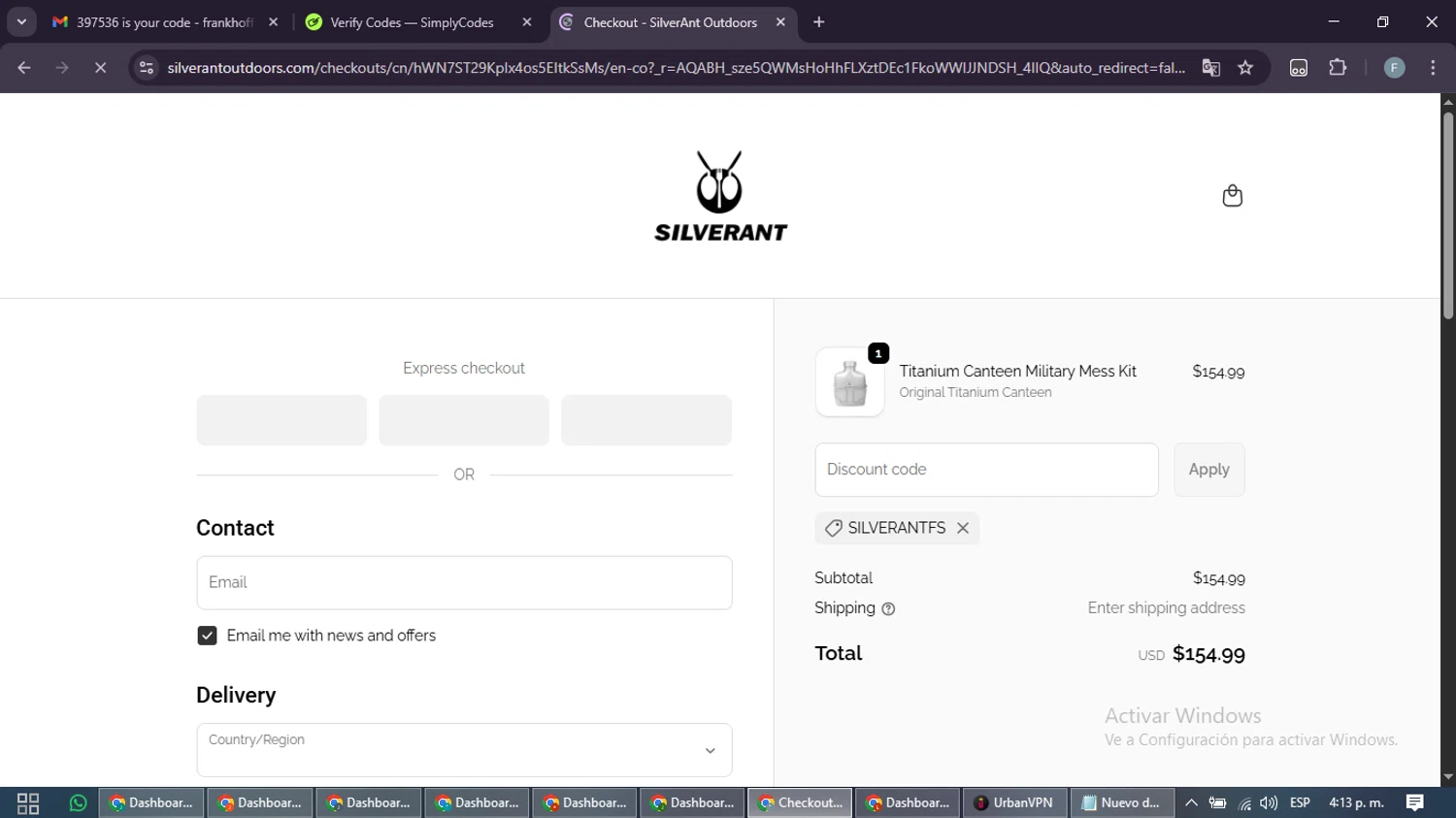Stop page loading in browser toolbar
Image resolution: width=1456 pixels, height=818 pixels.
point(100,68)
